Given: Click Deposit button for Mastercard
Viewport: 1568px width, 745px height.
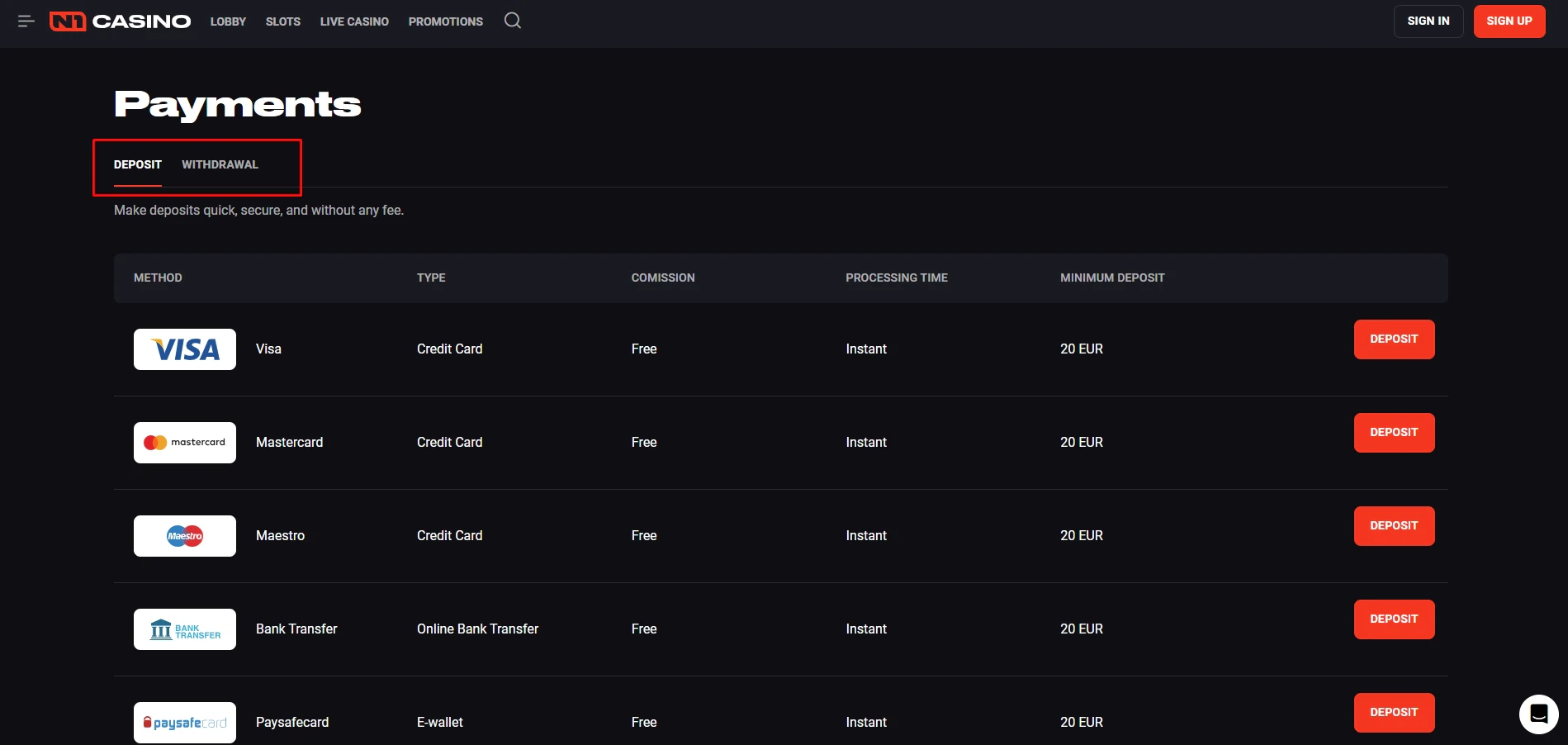Looking at the screenshot, I should 1394,433.
